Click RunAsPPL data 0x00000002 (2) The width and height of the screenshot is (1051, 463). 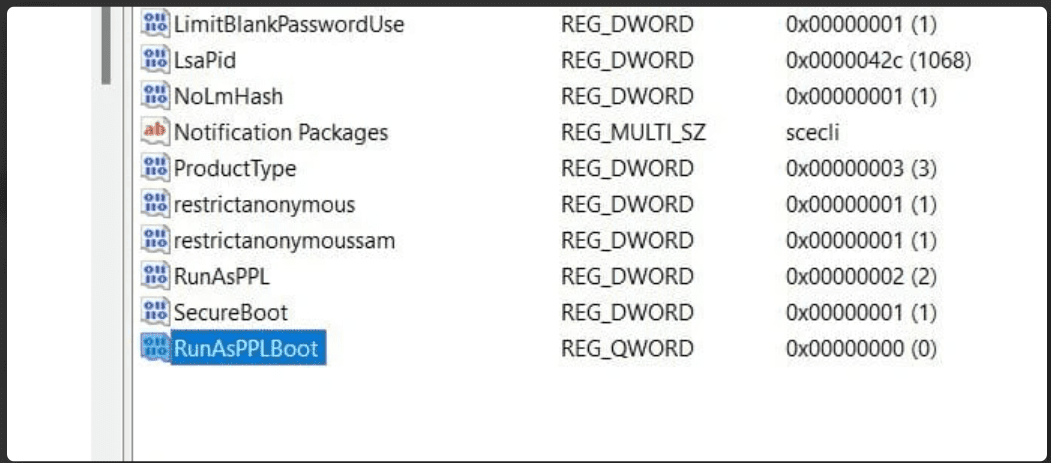coord(861,277)
